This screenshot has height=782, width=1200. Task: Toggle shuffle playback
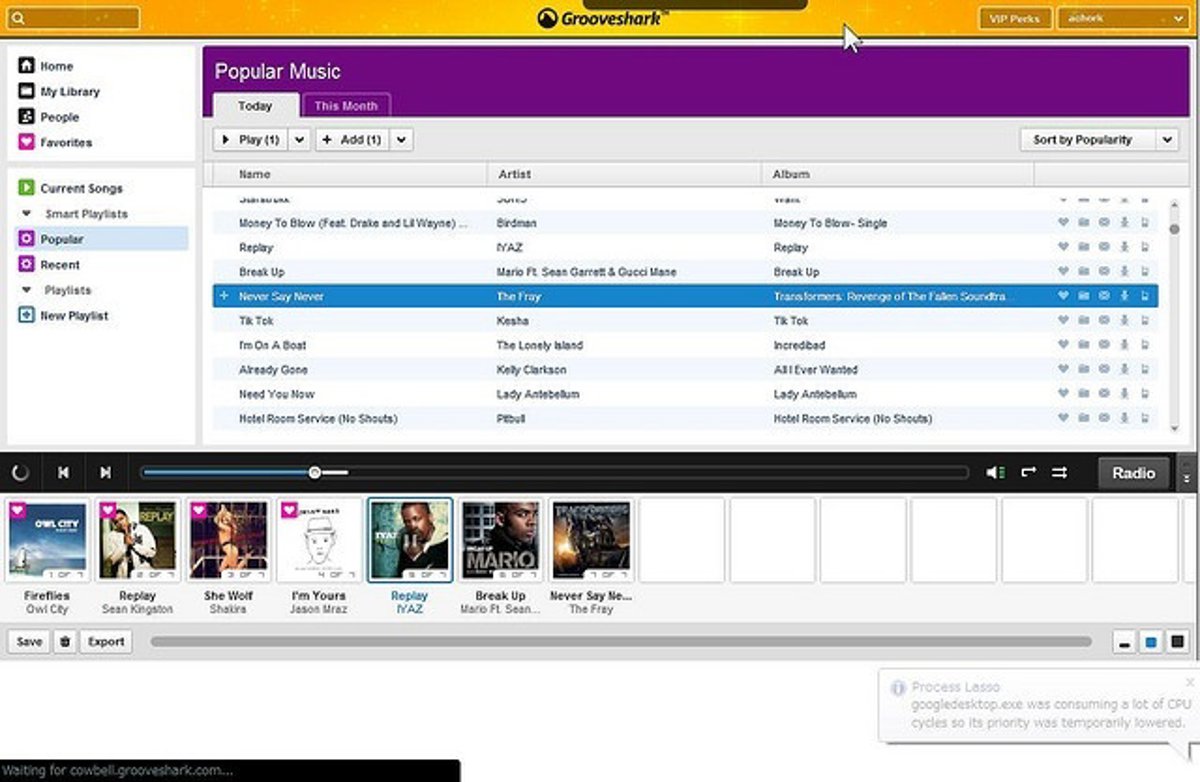coord(1059,473)
